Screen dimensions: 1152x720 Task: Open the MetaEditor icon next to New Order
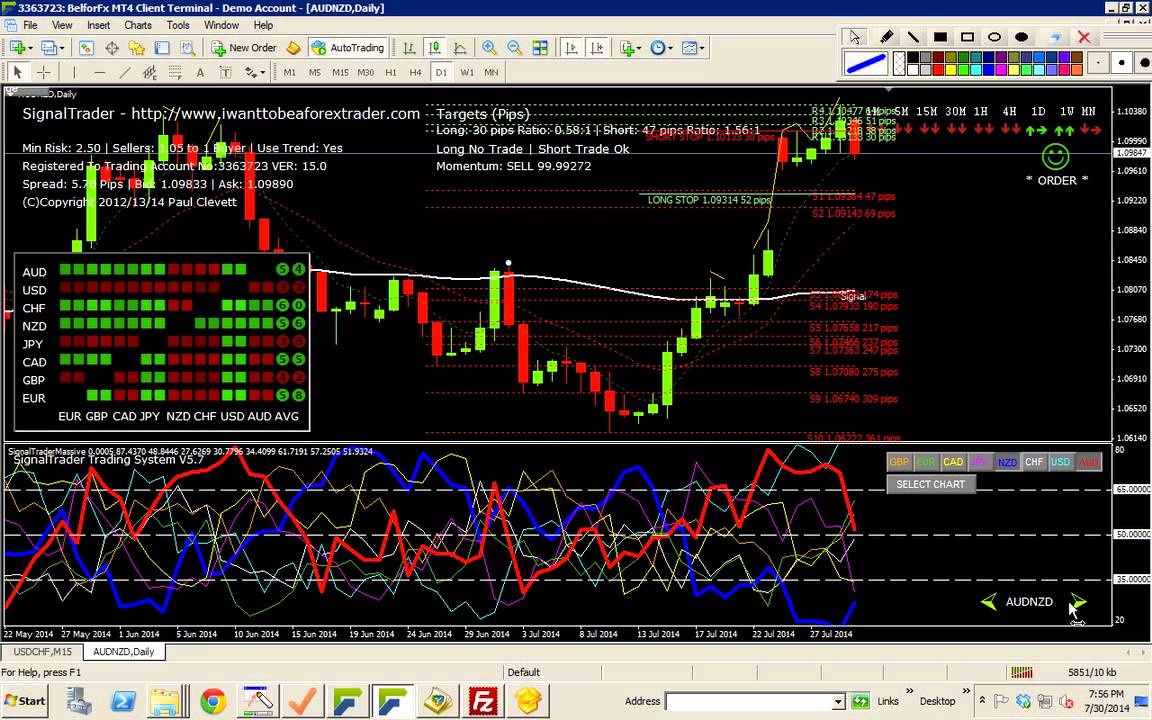pyautogui.click(x=293, y=48)
